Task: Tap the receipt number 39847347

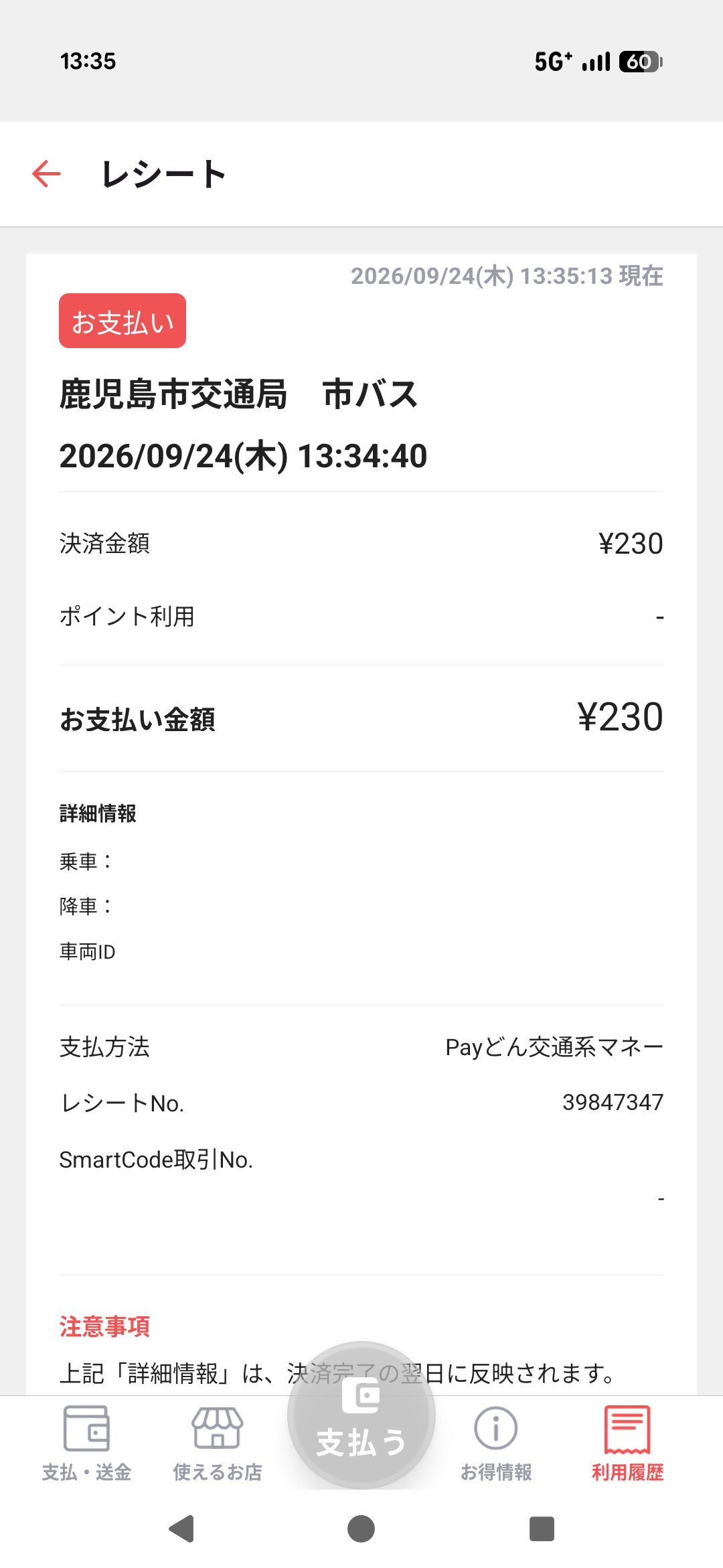Action: coord(613,1102)
